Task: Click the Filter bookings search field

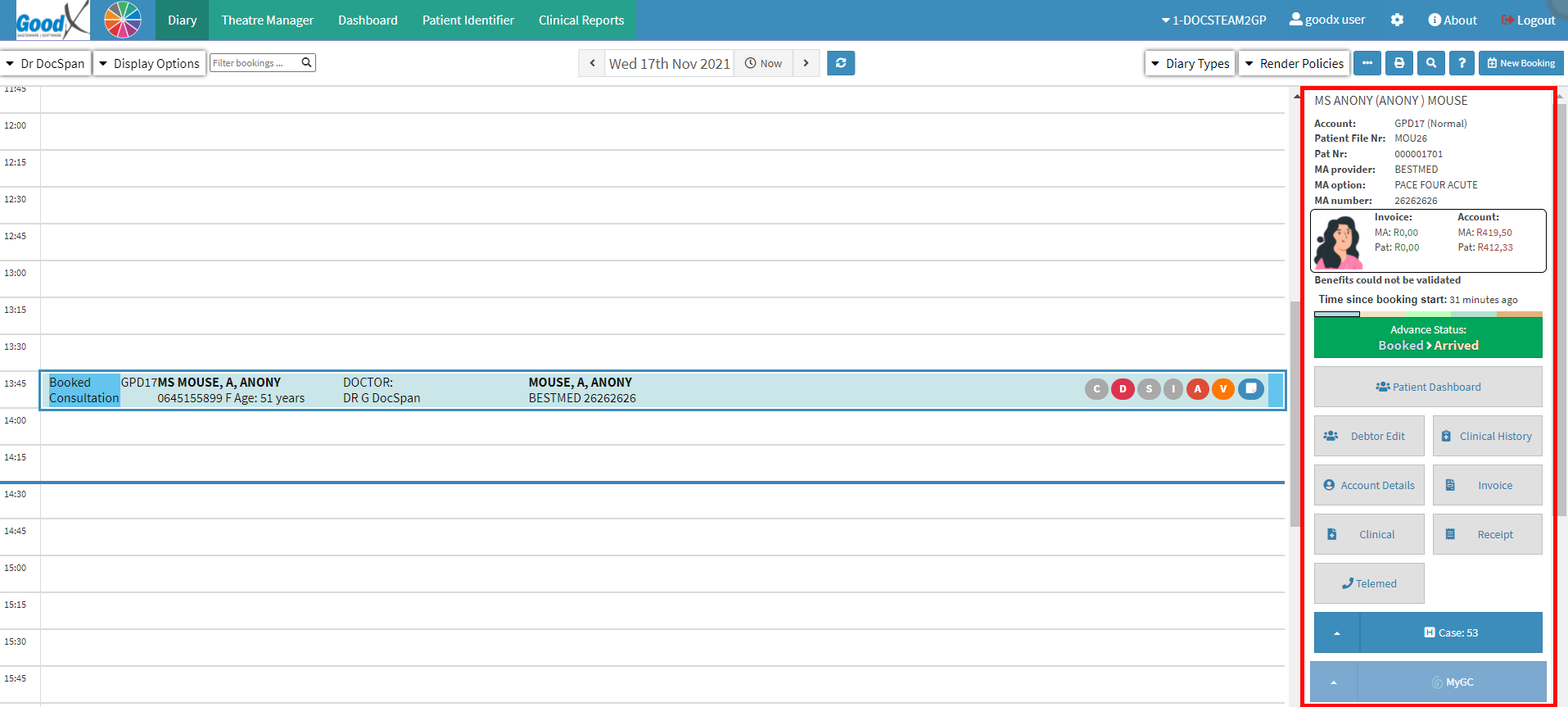Action: [x=255, y=63]
